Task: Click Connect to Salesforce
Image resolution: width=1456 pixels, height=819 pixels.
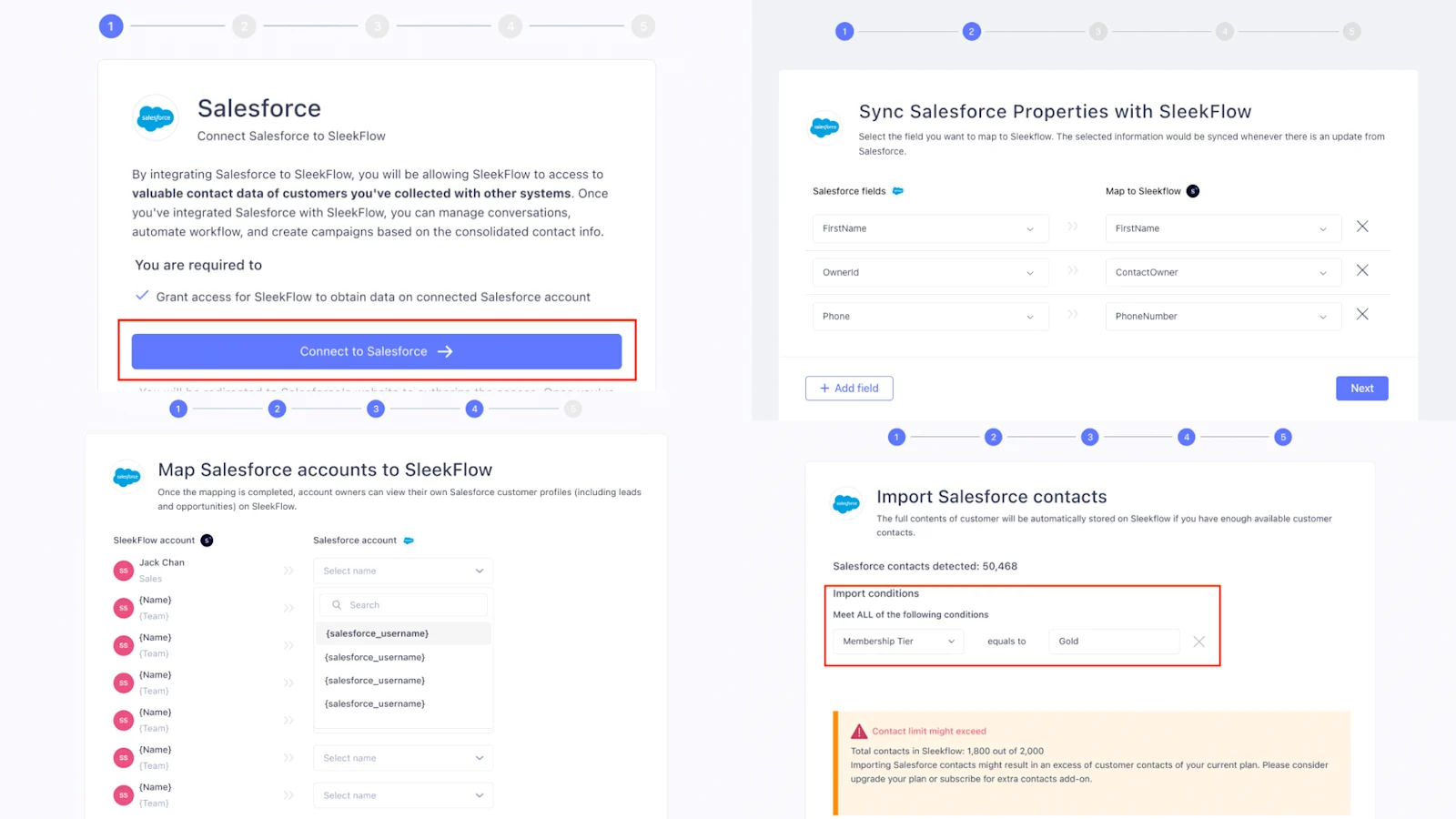Action: 376,350
